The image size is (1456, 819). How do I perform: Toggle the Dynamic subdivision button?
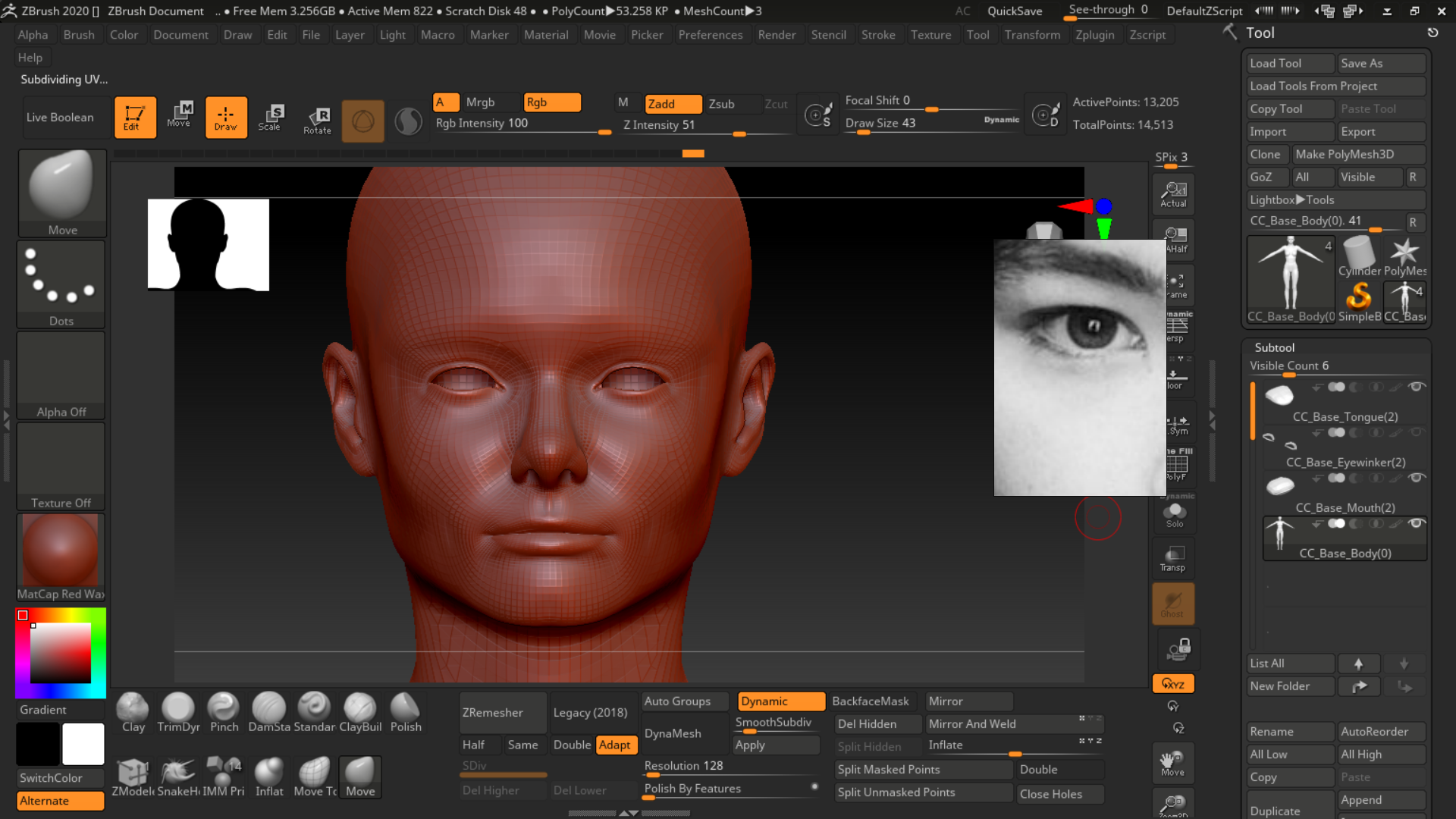[x=781, y=701]
